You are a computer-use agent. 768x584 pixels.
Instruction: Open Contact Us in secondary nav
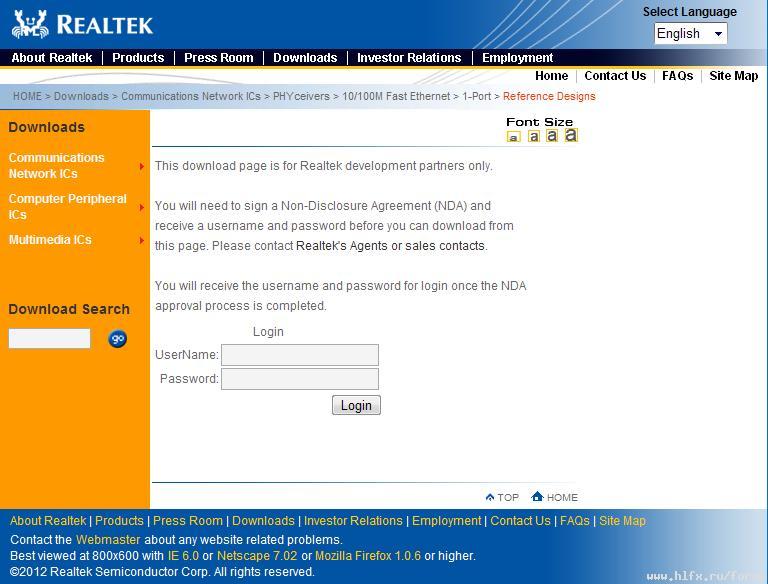[x=615, y=76]
